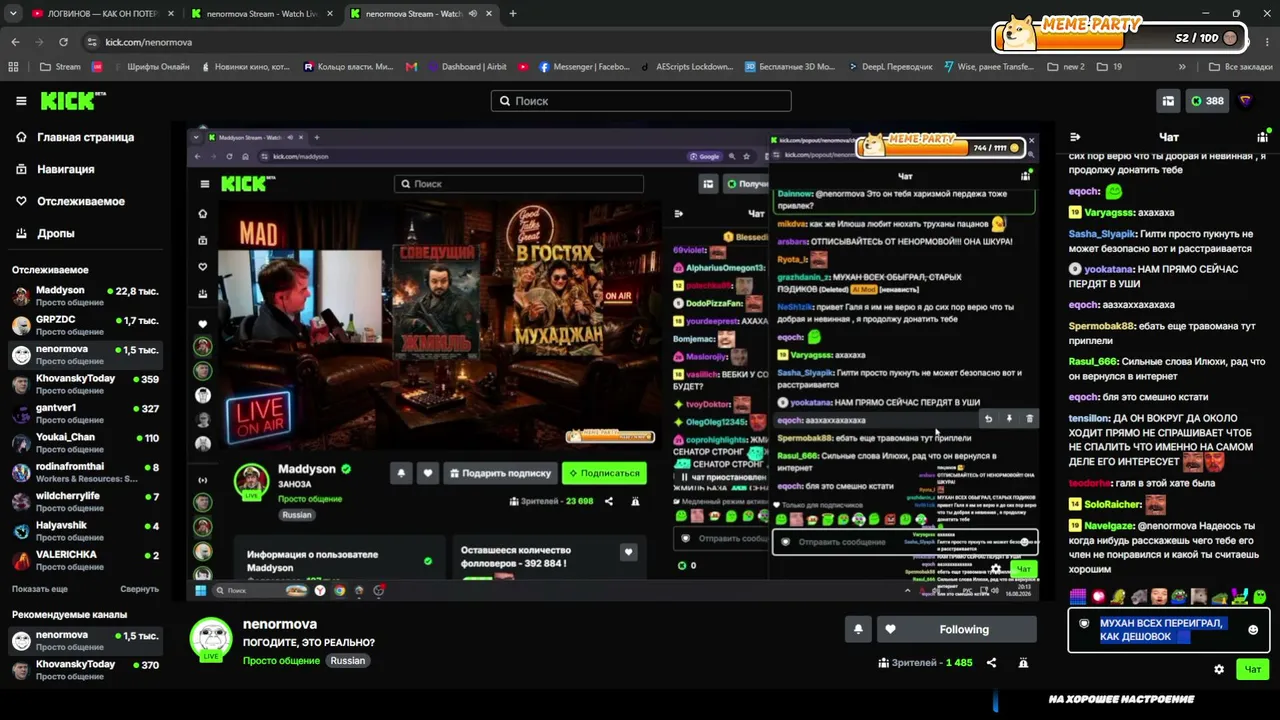Open the purple profile avatar in the Kick header
The width and height of the screenshot is (1280, 720).
pos(1245,101)
